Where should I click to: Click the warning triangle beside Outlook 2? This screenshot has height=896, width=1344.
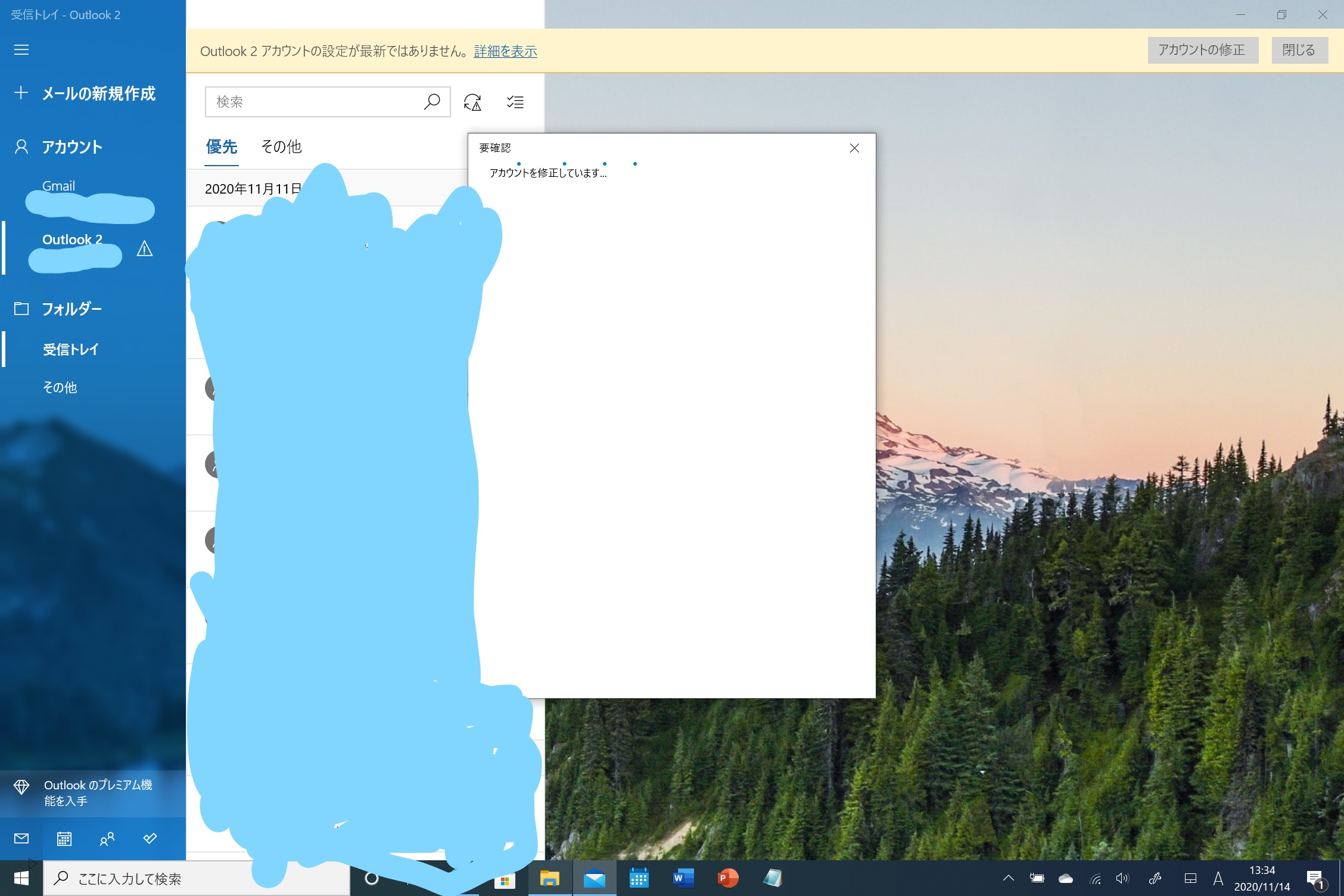tap(145, 248)
